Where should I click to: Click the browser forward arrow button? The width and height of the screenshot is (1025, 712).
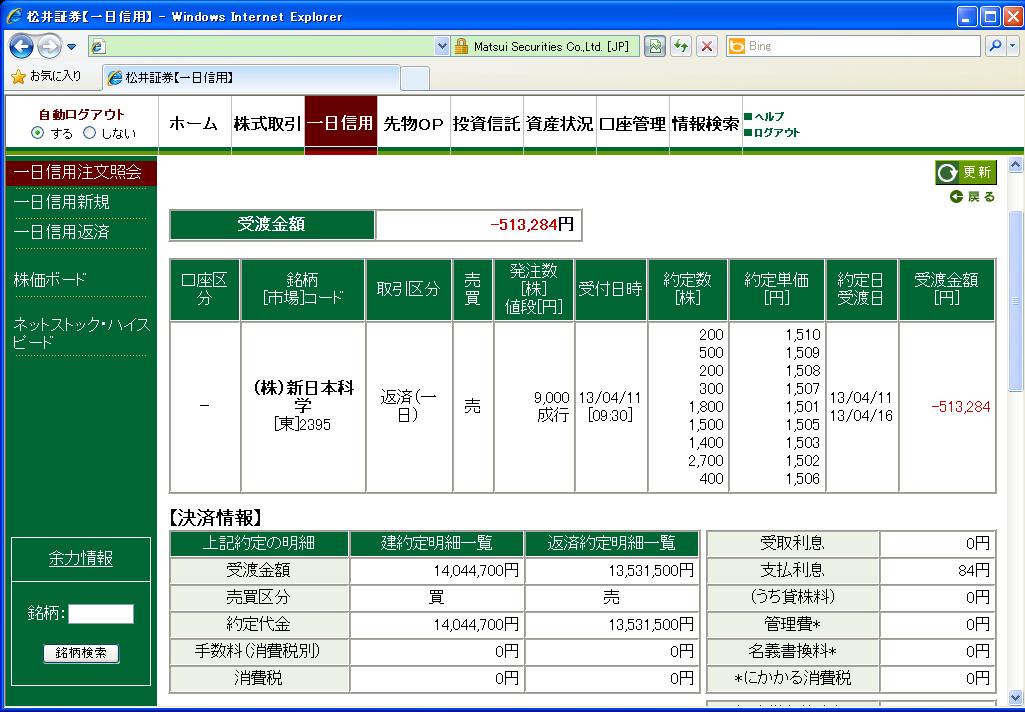click(x=50, y=46)
